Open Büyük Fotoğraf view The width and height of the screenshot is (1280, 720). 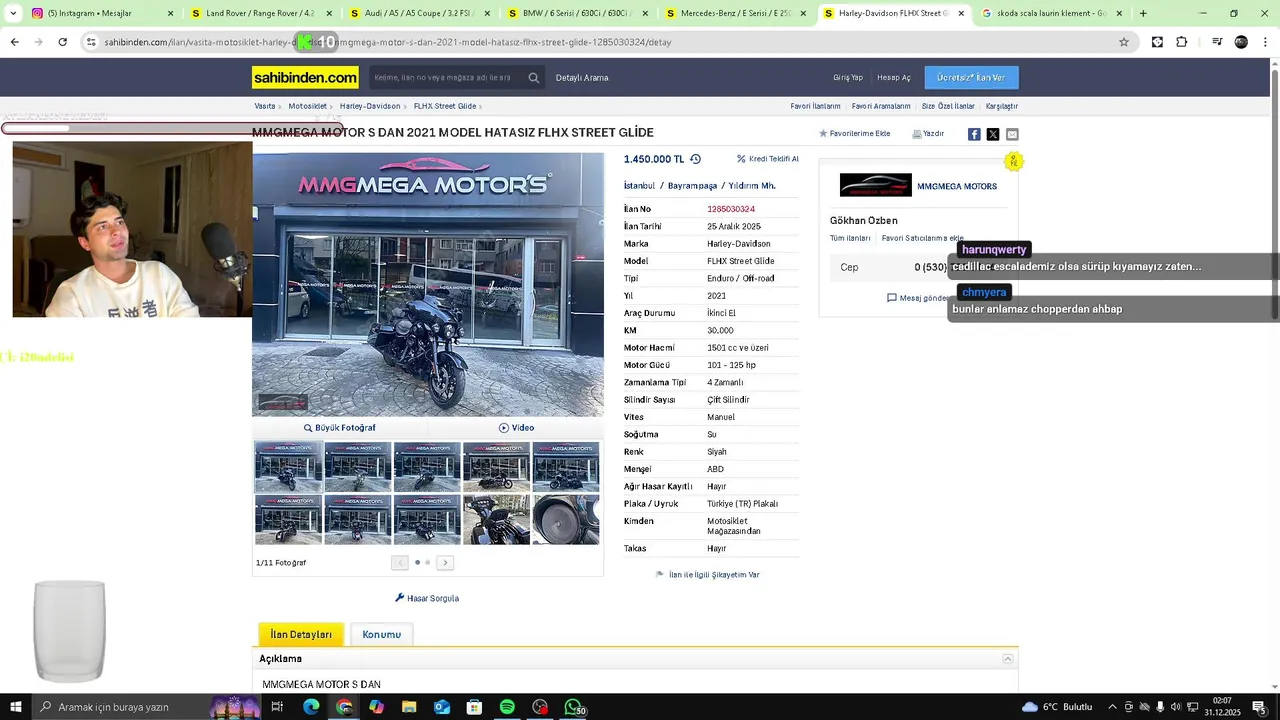340,428
